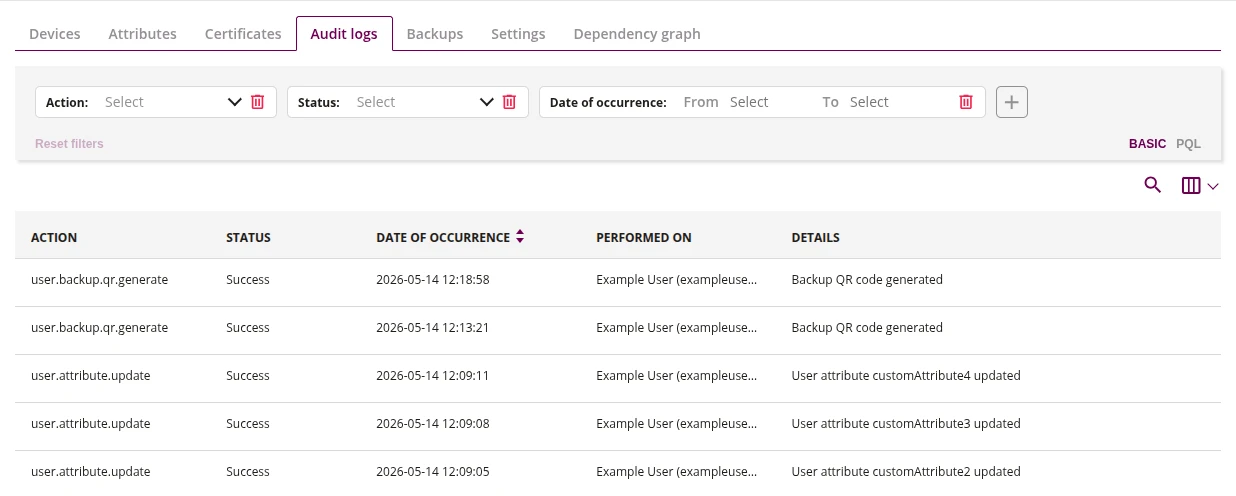Click the DETAILS column header
This screenshot has height=496, width=1236.
[x=815, y=238]
